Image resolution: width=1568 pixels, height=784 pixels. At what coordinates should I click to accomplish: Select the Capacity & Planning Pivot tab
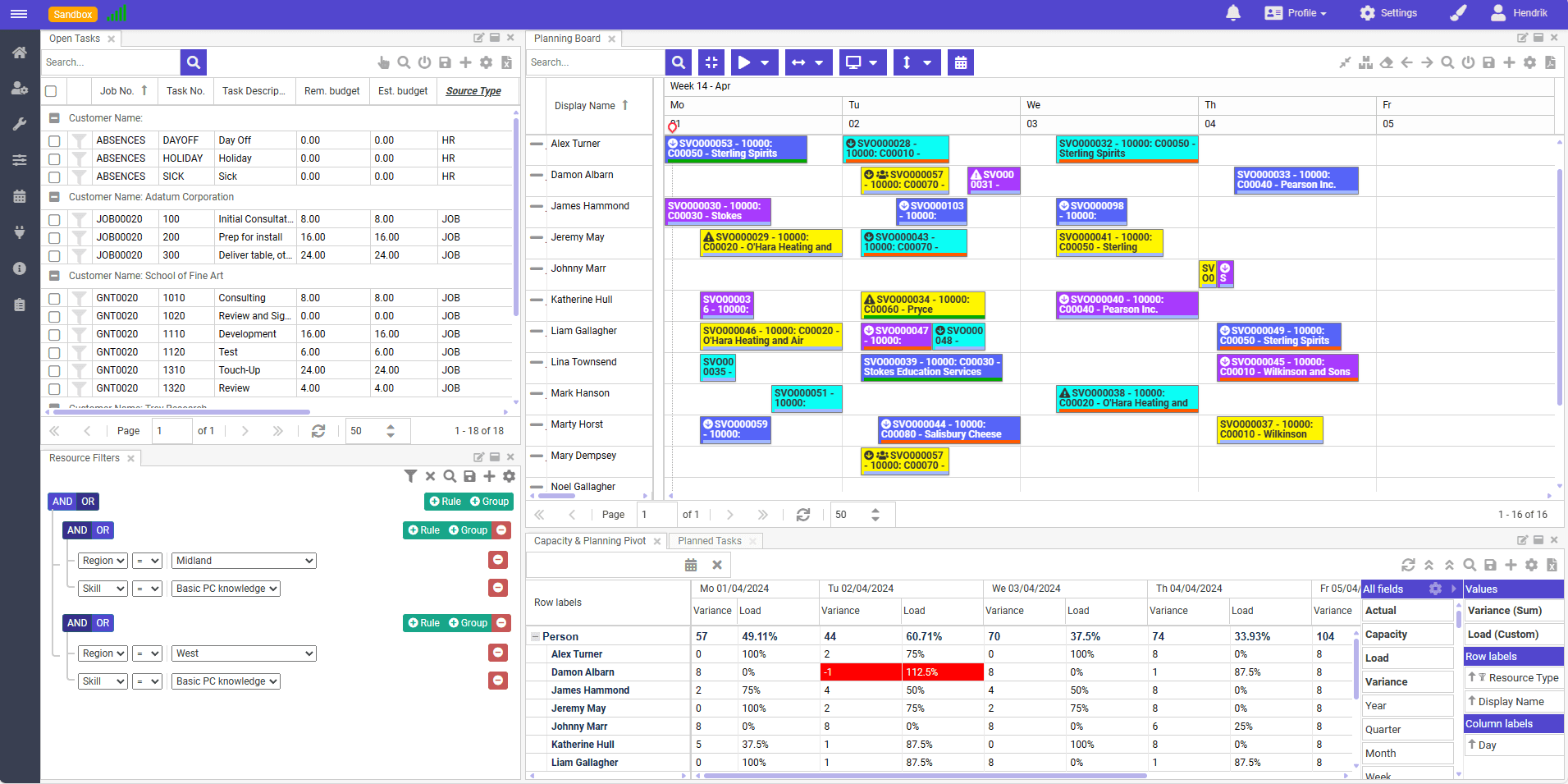[589, 541]
